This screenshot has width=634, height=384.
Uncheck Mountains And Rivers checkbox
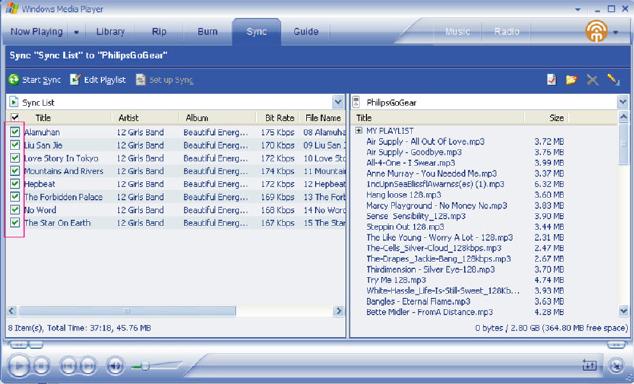[15, 171]
